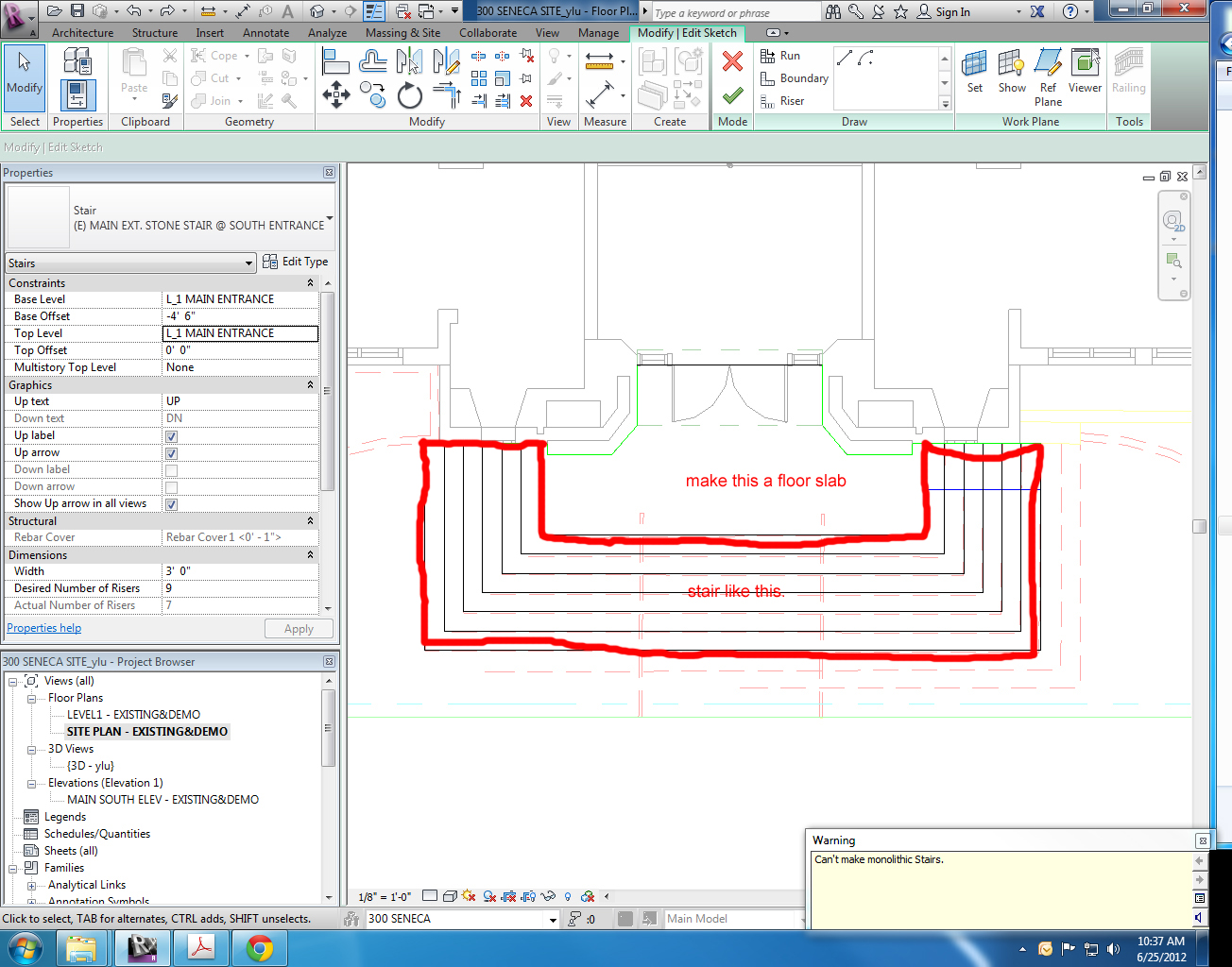The image size is (1232, 967).
Task: Open the Annotate ribbon tab
Action: click(265, 33)
